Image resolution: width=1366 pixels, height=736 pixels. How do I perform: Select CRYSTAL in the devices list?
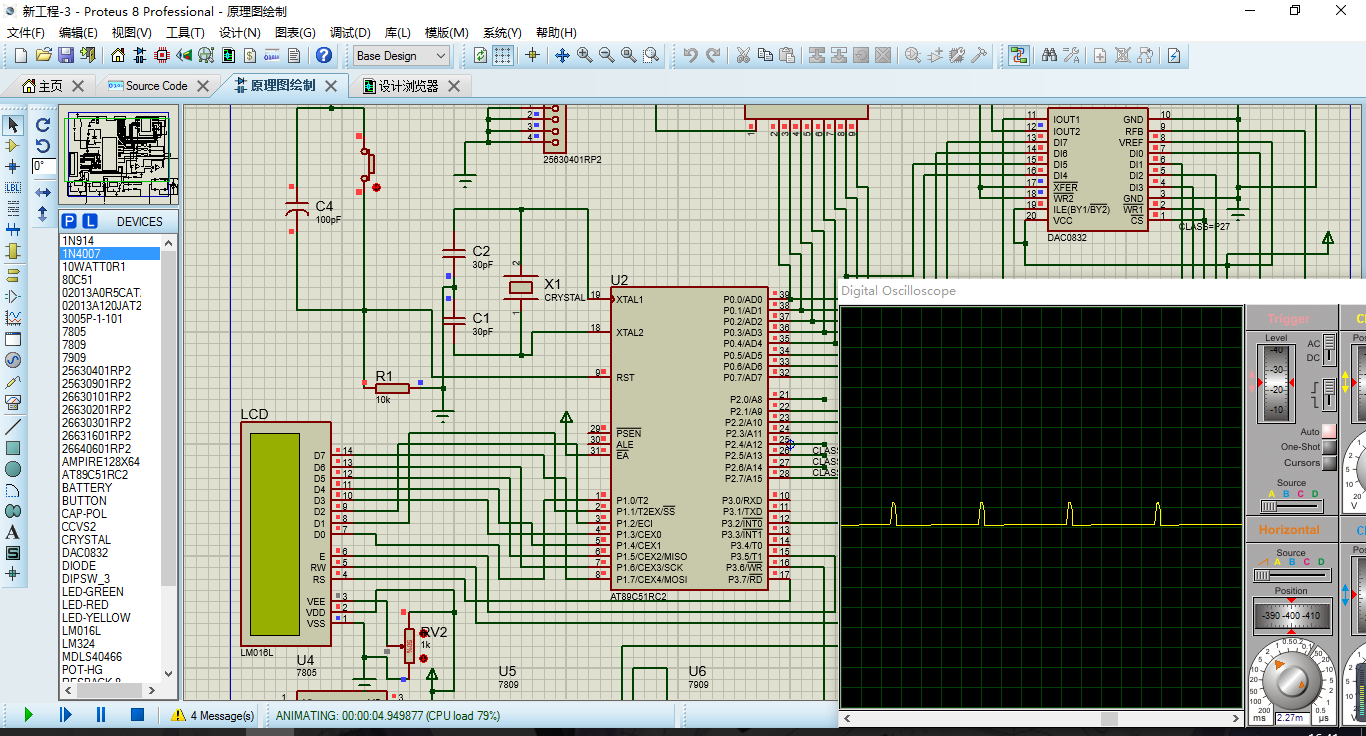pyautogui.click(x=110, y=540)
